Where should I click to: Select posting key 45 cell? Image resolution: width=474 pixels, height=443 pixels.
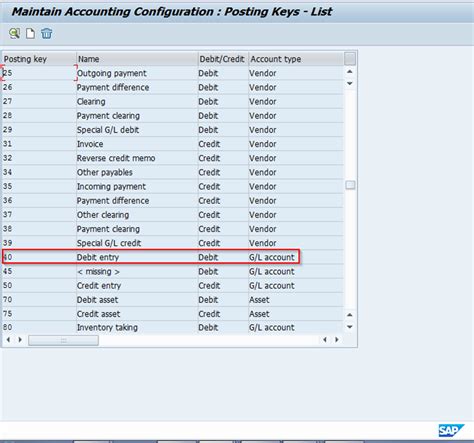click(x=39, y=271)
